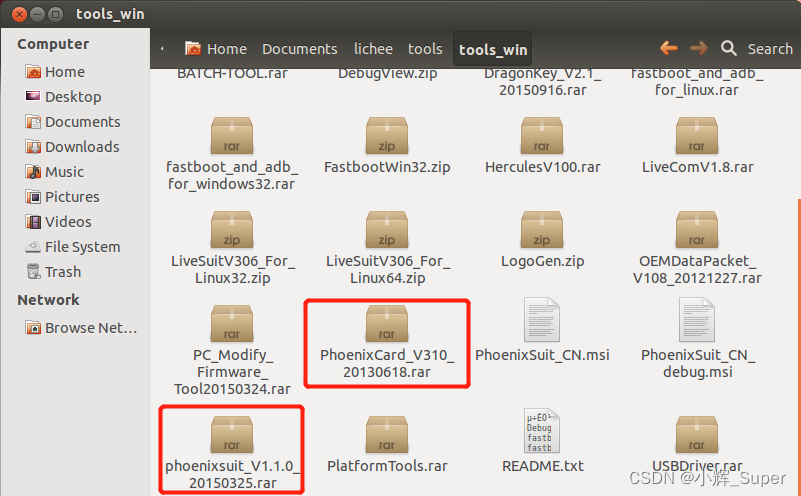Select PhoenixSuit_CN.msi file icon
The image size is (801, 496).
pyautogui.click(x=542, y=320)
